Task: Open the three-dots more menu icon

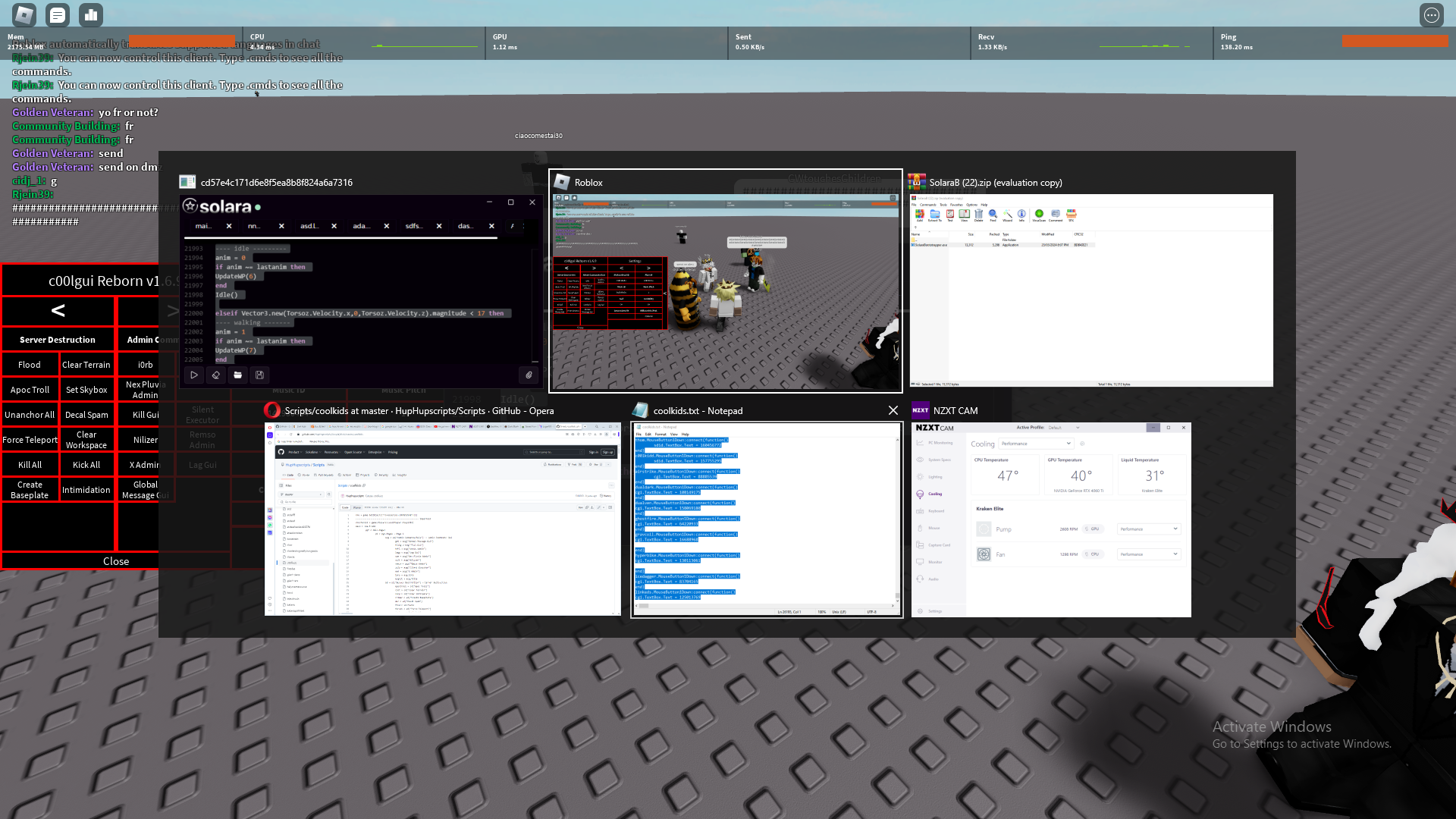Action: (x=1431, y=15)
